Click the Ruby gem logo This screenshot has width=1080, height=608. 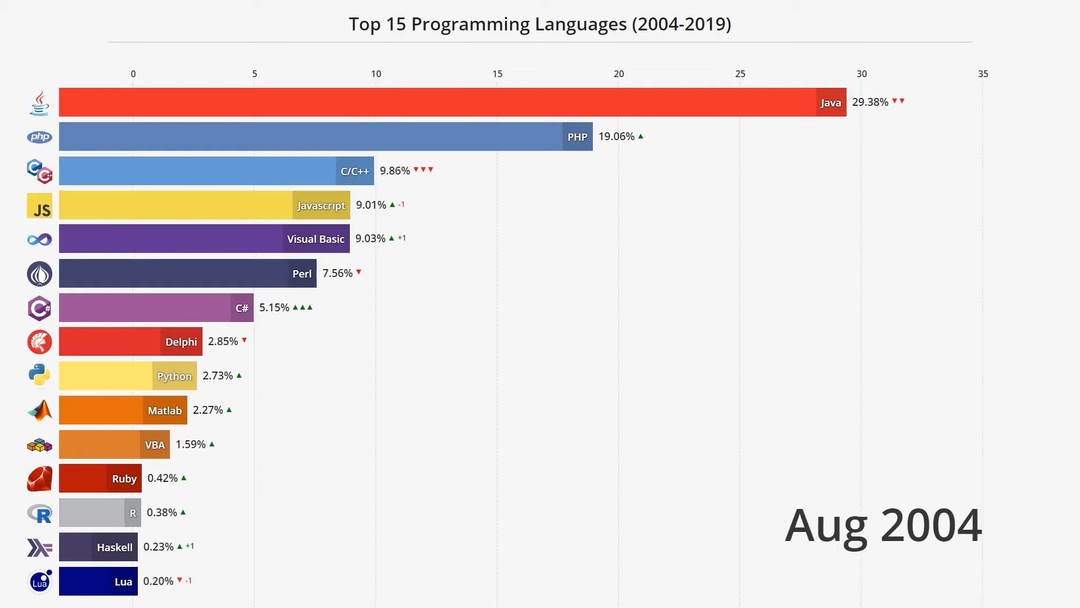(39, 479)
